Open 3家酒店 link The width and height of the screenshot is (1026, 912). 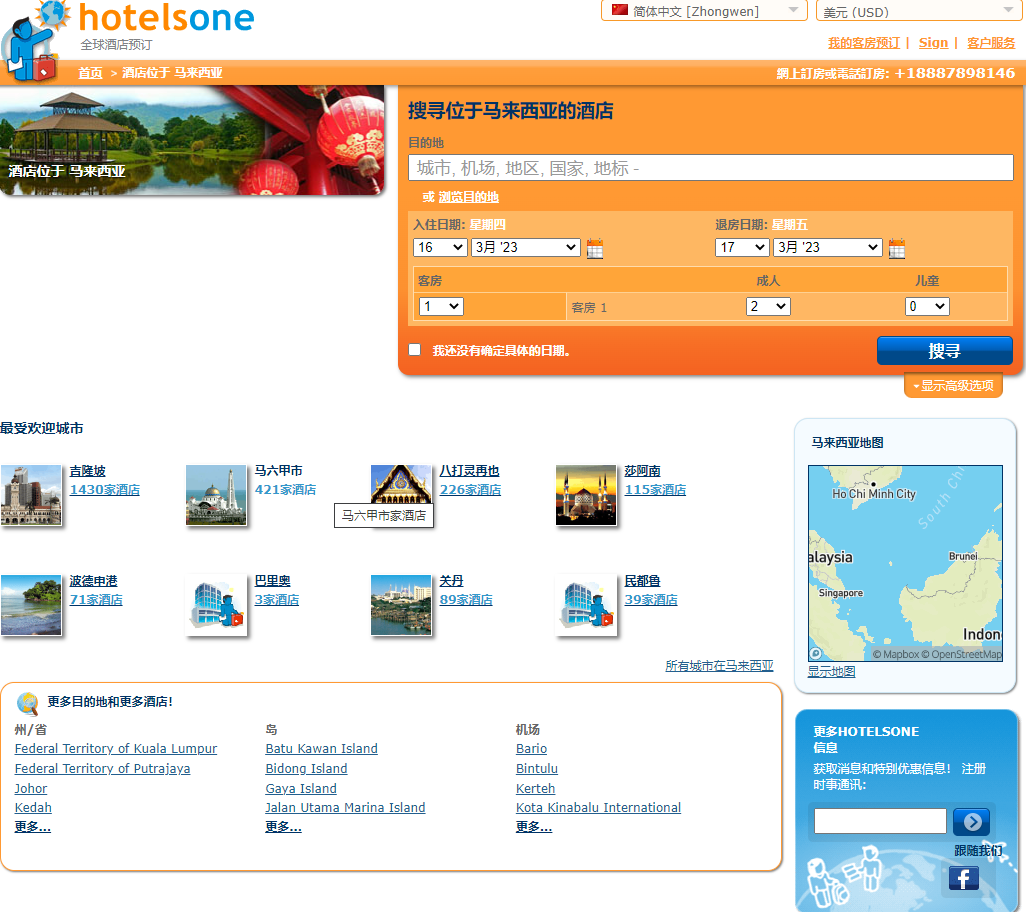coord(277,599)
